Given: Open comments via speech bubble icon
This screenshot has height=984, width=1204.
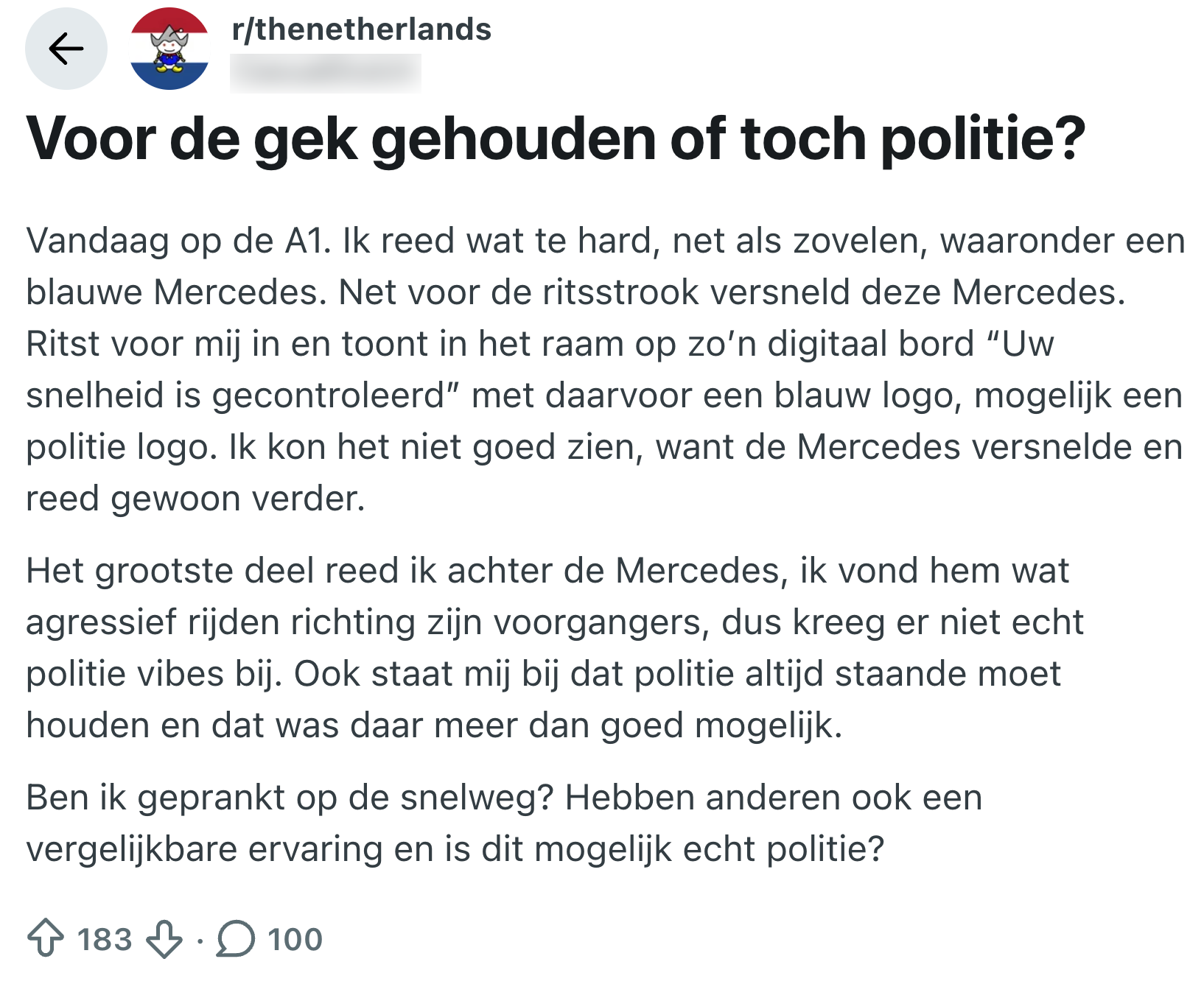Looking at the screenshot, I should coord(235,938).
